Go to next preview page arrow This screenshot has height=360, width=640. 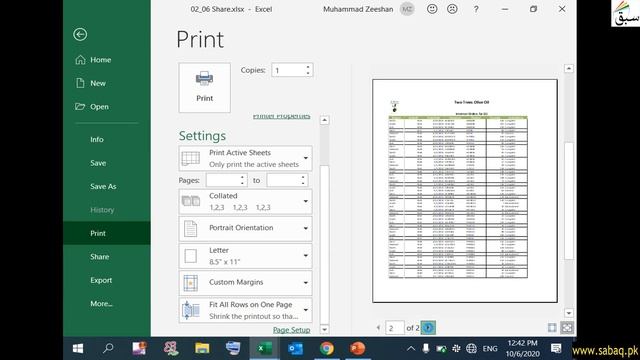[x=428, y=328]
